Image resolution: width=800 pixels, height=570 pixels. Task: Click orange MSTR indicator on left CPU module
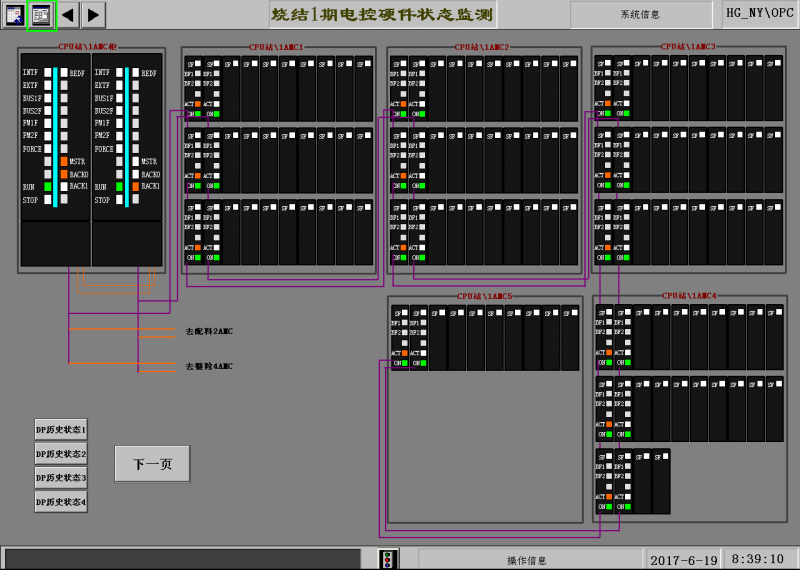point(64,161)
